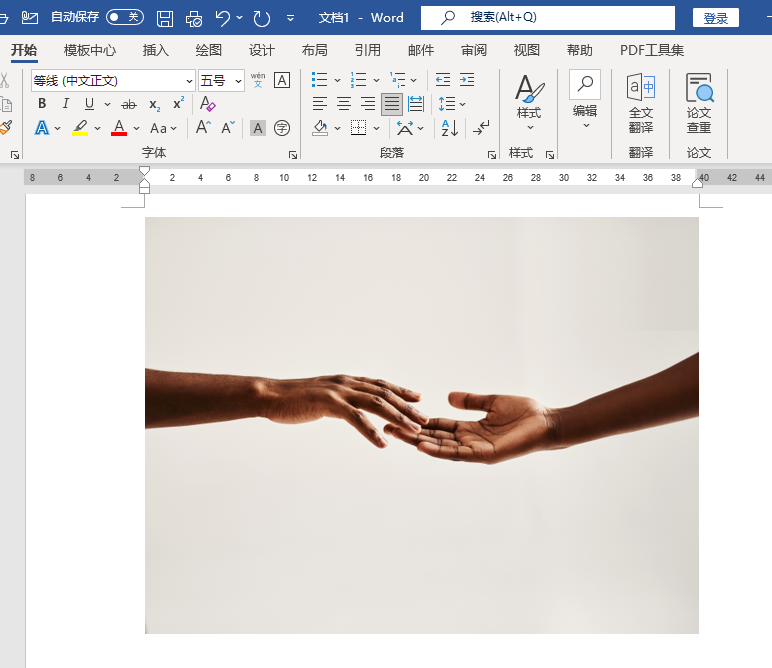Click the 样式 styles button
Image resolution: width=772 pixels, height=668 pixels.
tap(529, 102)
